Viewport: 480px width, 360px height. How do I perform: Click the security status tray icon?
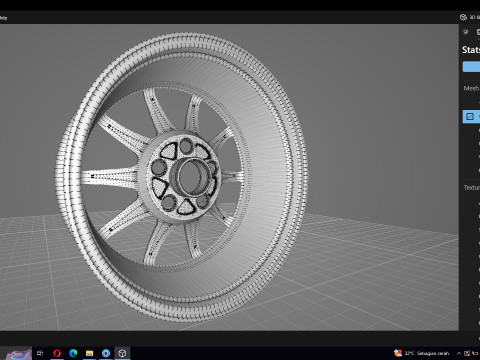click(467, 353)
